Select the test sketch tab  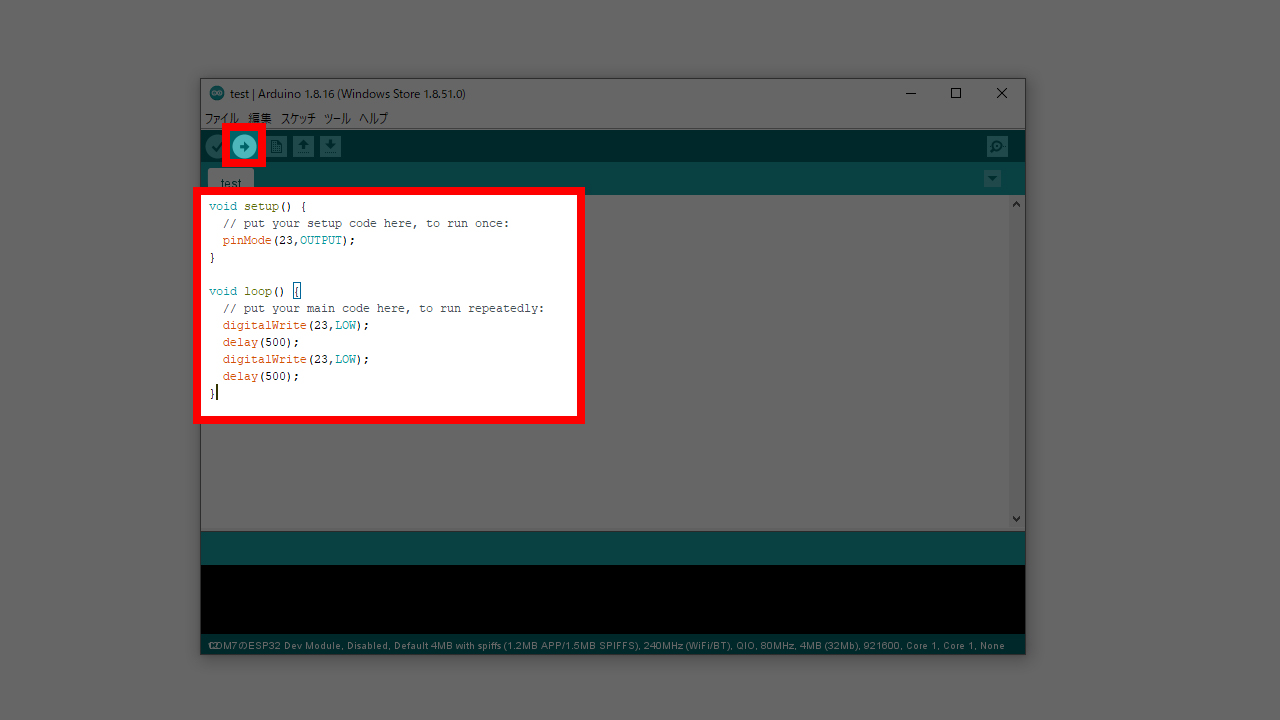[231, 181]
